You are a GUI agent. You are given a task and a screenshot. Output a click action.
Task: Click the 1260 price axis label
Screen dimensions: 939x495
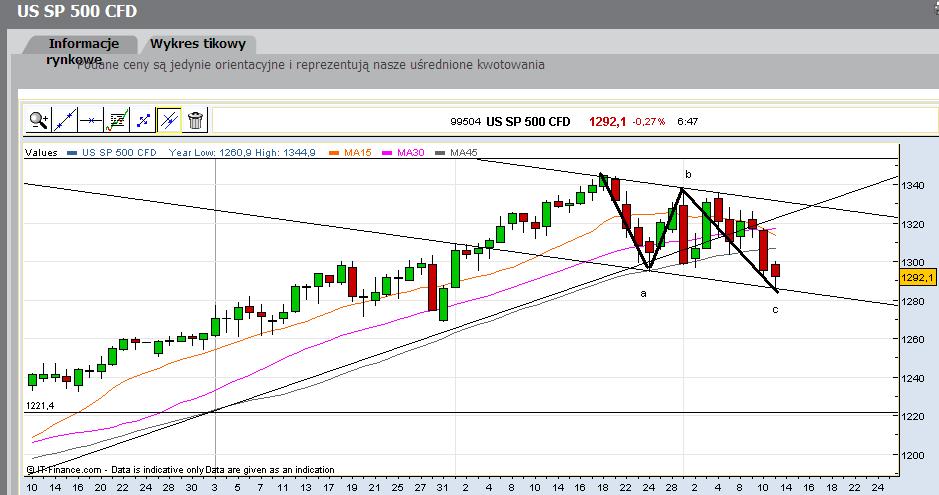click(914, 339)
